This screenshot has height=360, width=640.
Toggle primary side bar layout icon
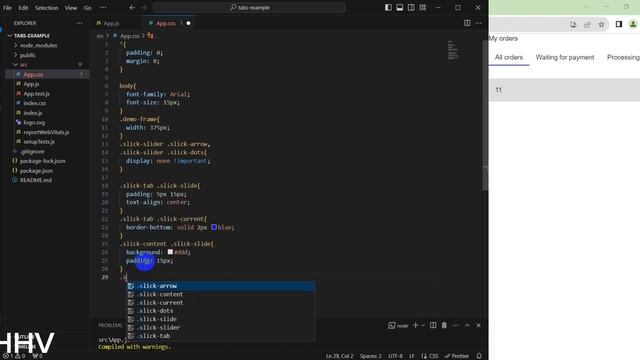pyautogui.click(x=388, y=7)
